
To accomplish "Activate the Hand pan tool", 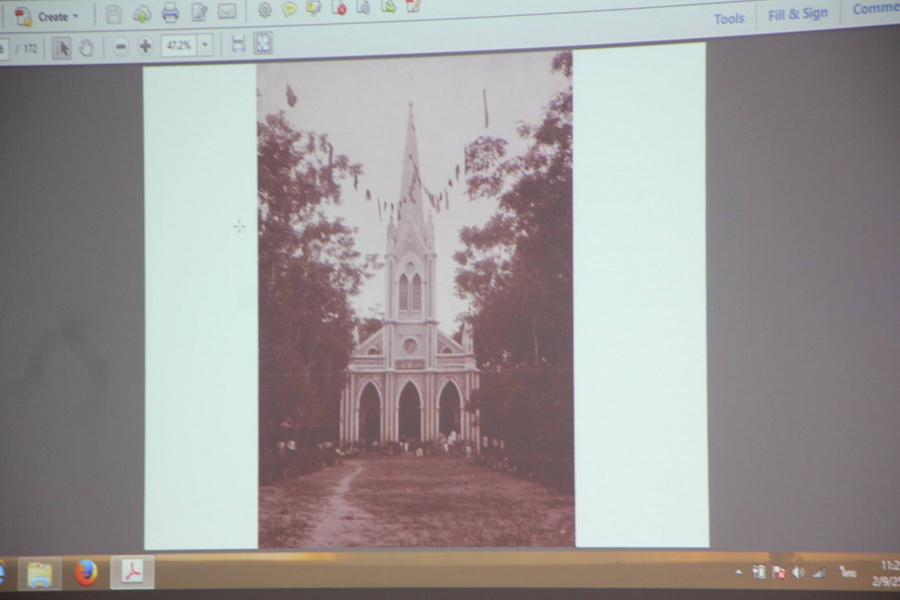I will [x=86, y=48].
